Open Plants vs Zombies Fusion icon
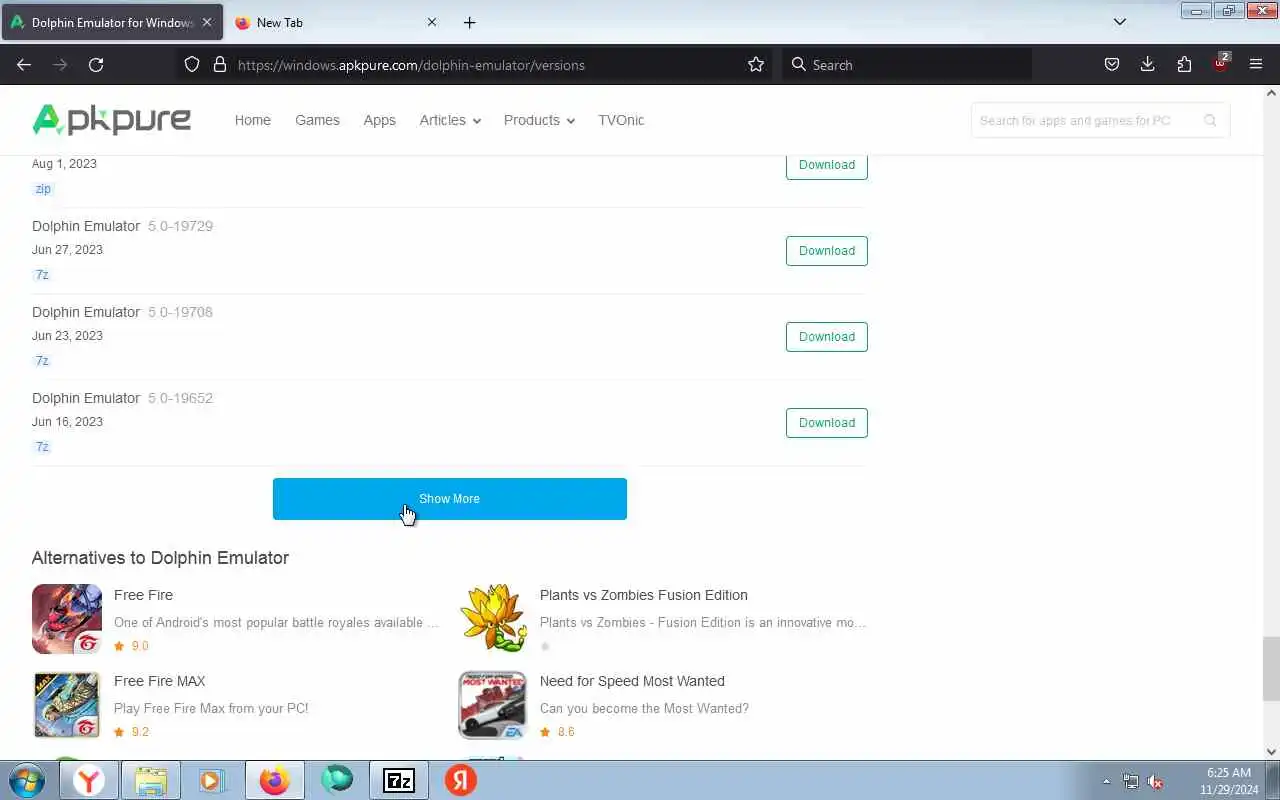The height and width of the screenshot is (800, 1280). [x=493, y=619]
